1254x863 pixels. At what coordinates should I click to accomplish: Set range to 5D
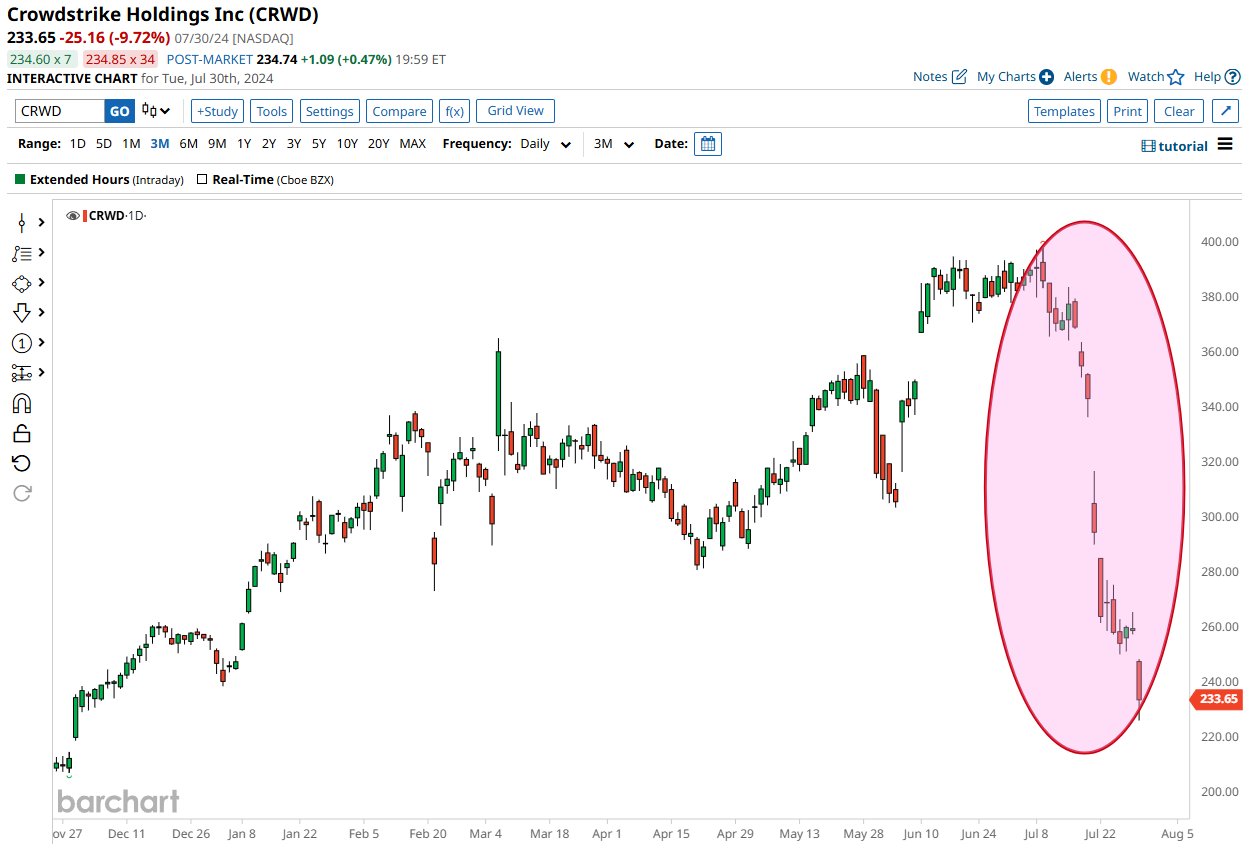click(x=104, y=144)
